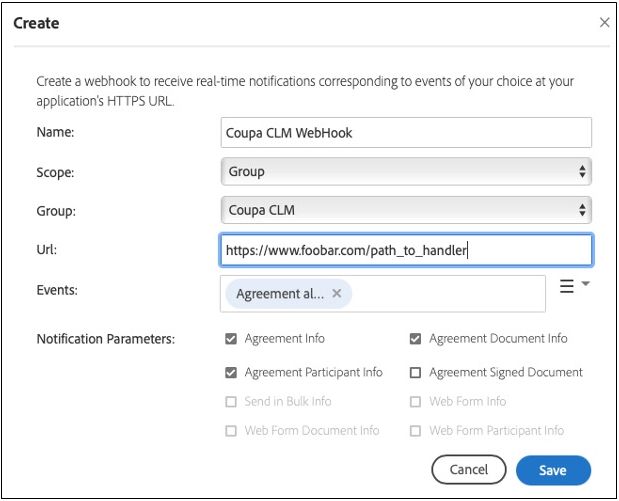
Task: Toggle the Web Form Info checkbox
Action: click(415, 402)
